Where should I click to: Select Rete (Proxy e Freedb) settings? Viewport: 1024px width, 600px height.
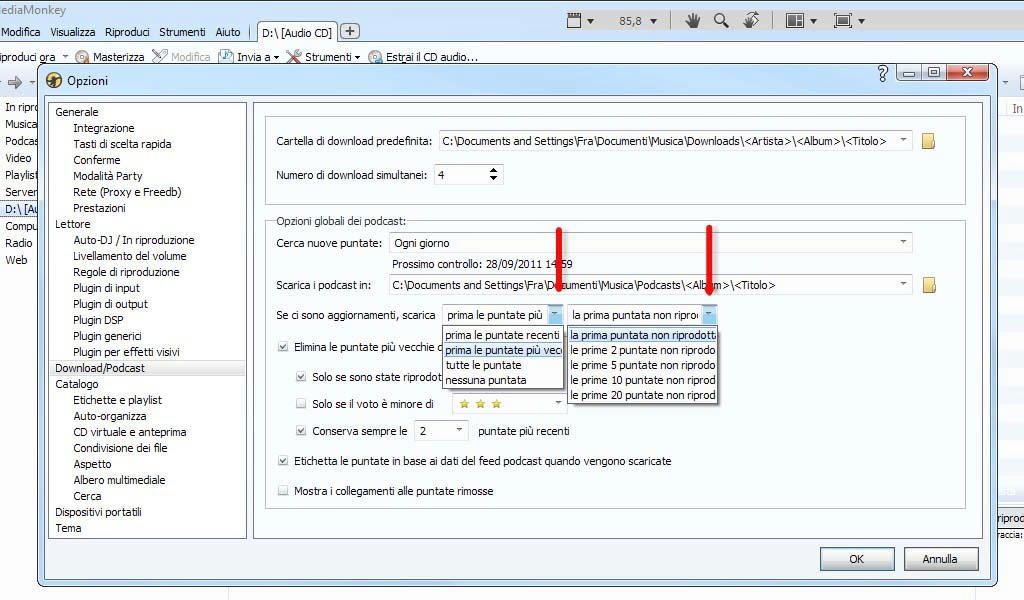[x=127, y=192]
